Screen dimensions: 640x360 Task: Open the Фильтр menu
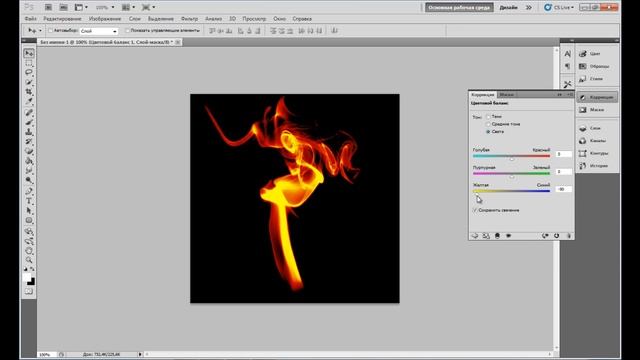(x=189, y=19)
